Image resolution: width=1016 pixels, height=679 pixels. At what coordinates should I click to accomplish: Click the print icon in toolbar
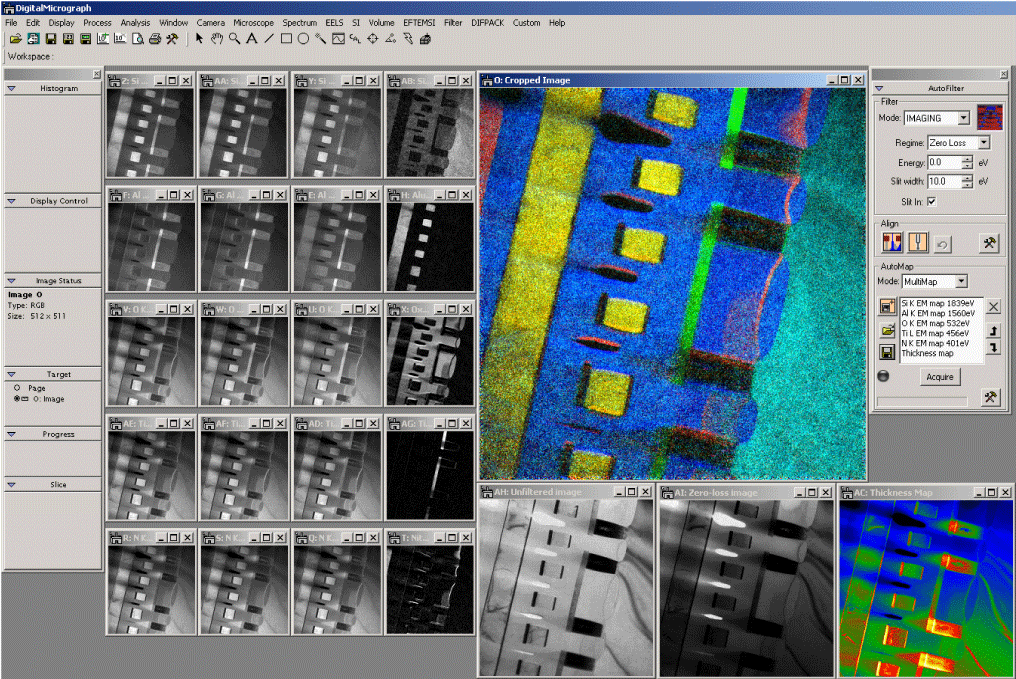[x=155, y=39]
